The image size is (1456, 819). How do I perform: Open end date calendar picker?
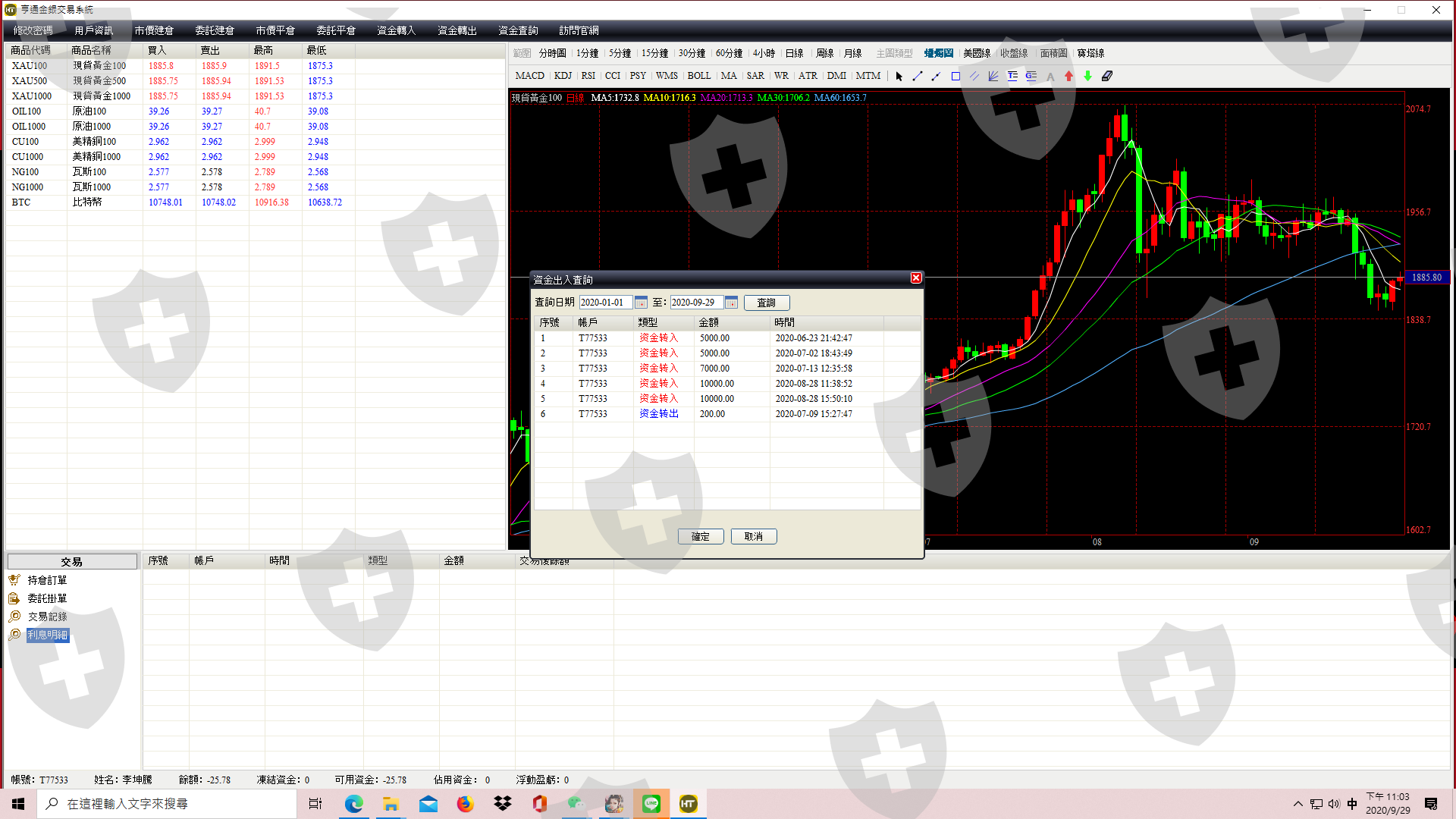pos(731,303)
